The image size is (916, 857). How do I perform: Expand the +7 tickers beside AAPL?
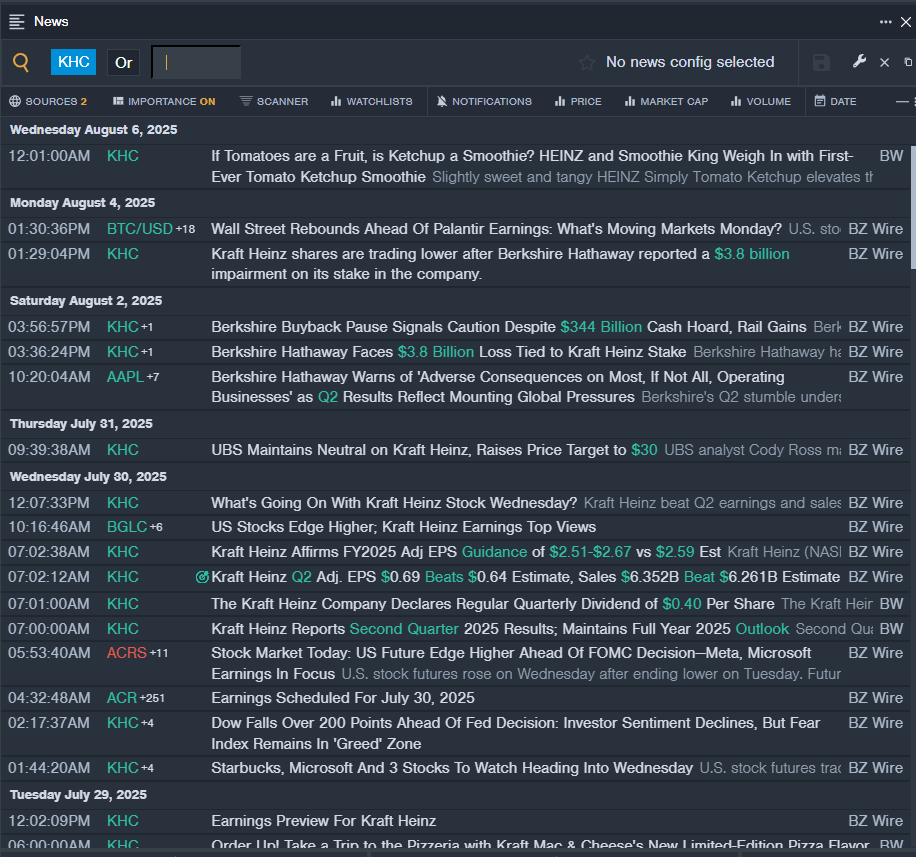(x=152, y=377)
